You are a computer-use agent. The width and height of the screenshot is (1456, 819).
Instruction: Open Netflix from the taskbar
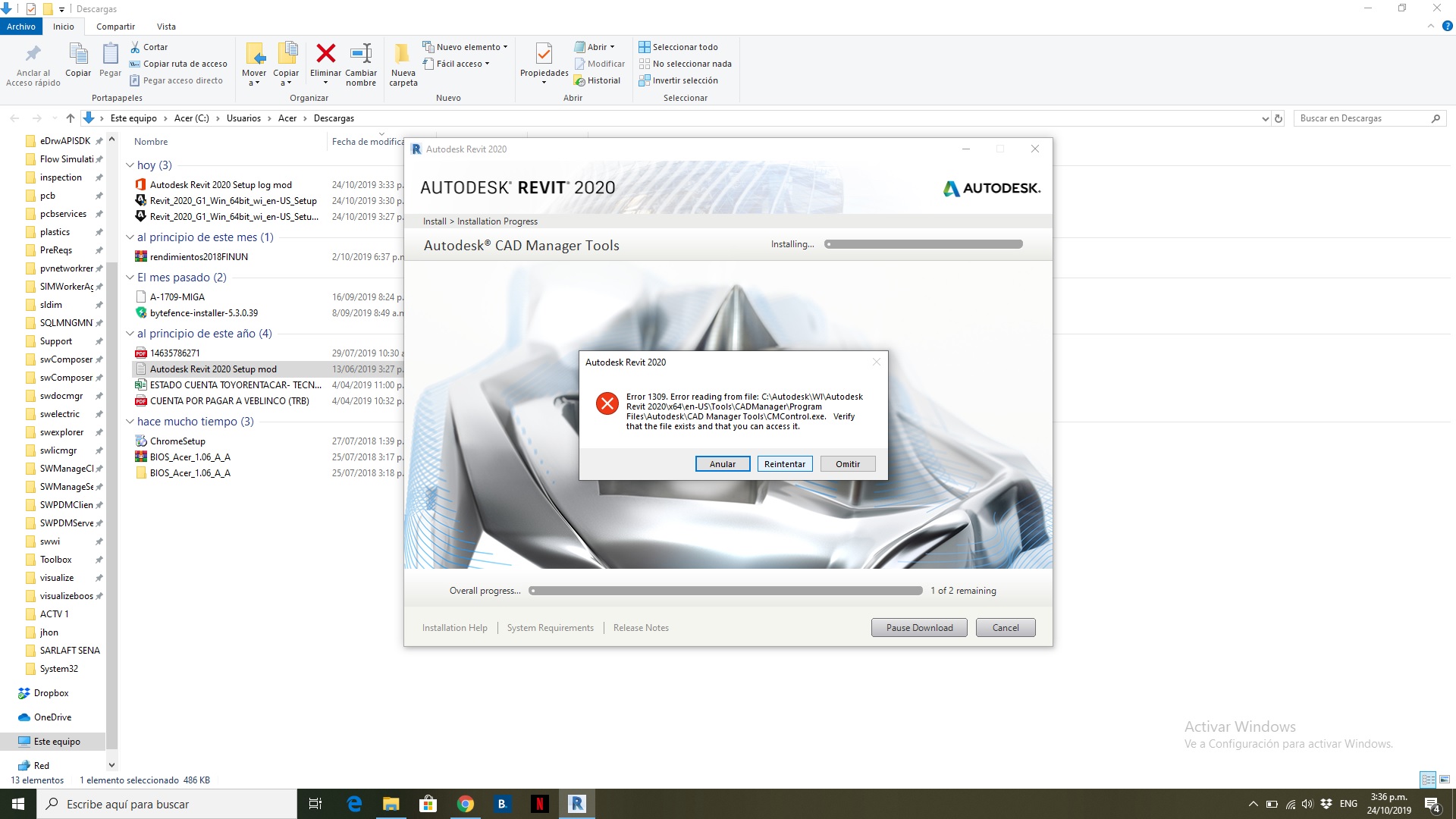coord(539,804)
